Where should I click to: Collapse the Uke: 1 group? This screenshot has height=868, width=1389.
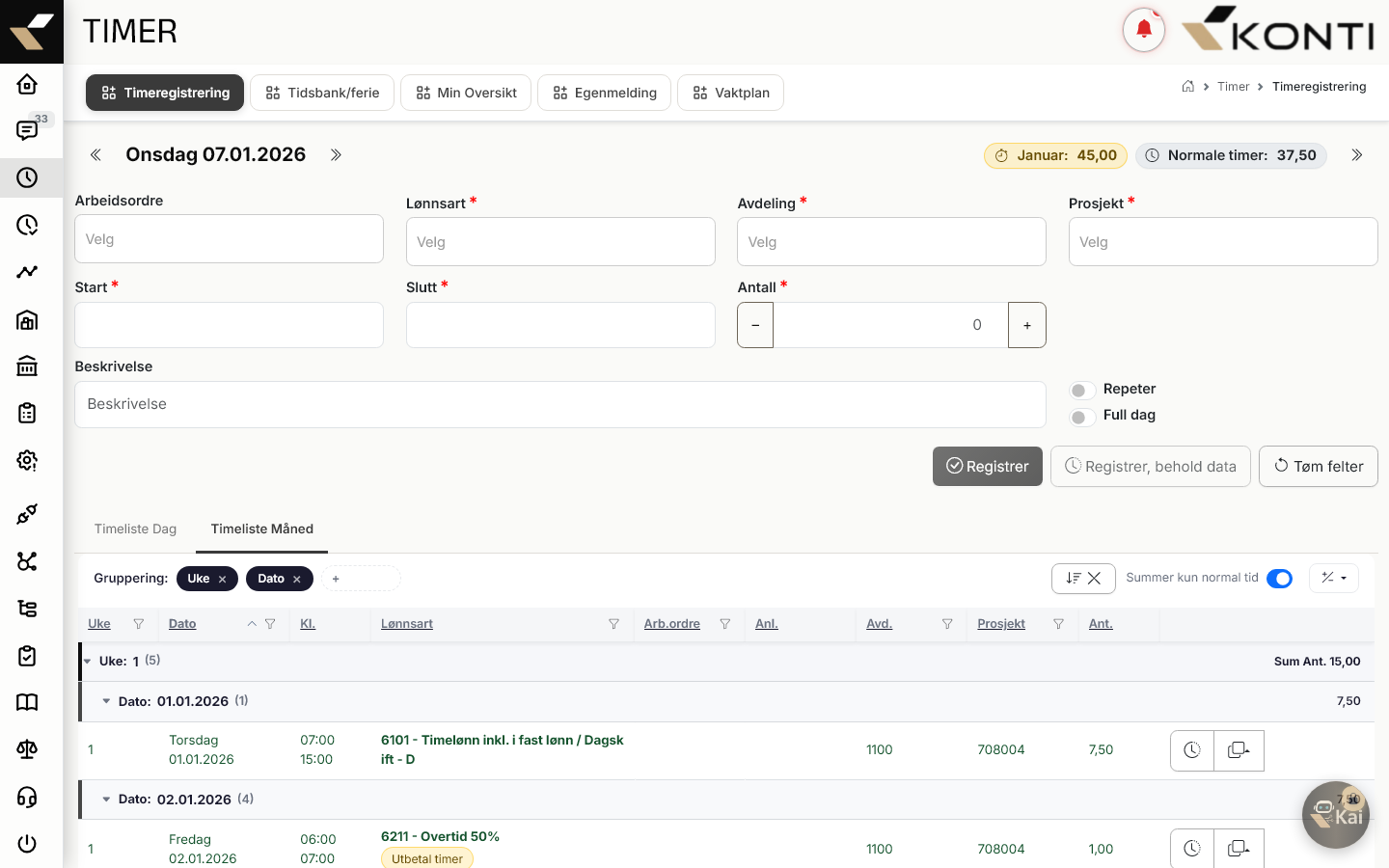coord(87,662)
